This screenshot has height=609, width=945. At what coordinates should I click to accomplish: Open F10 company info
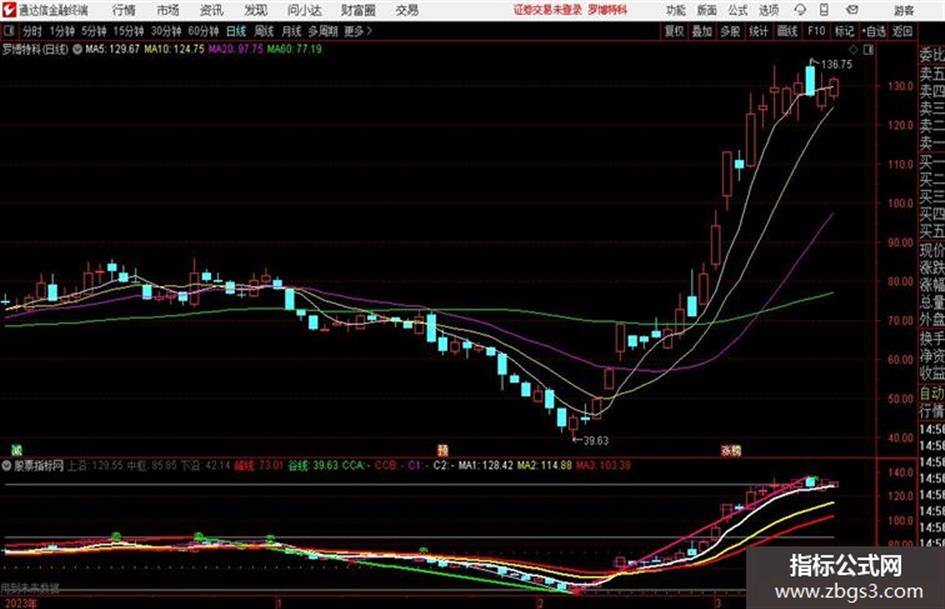816,31
